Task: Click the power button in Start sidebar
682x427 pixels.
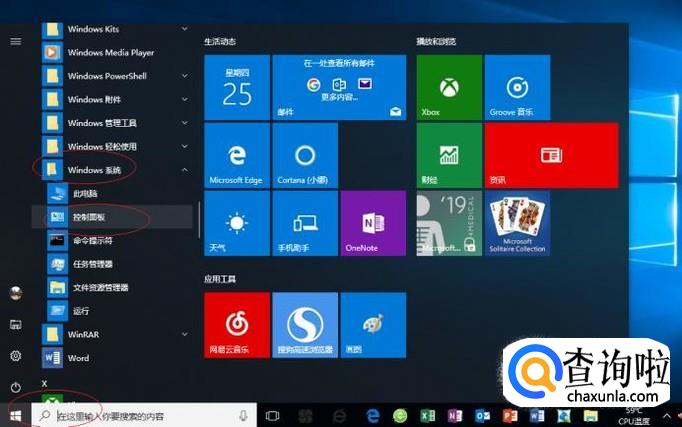Action: tap(15, 387)
